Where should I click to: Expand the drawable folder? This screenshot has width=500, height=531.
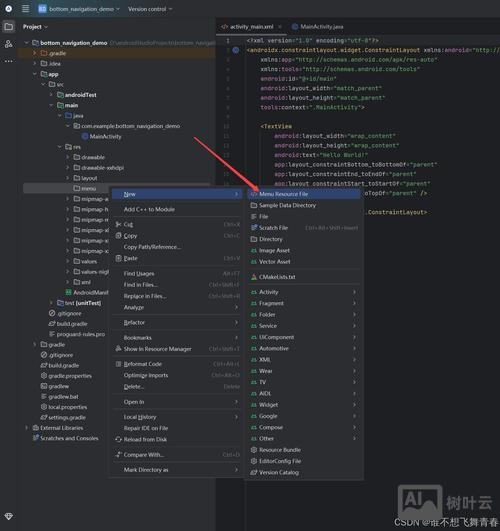67,157
